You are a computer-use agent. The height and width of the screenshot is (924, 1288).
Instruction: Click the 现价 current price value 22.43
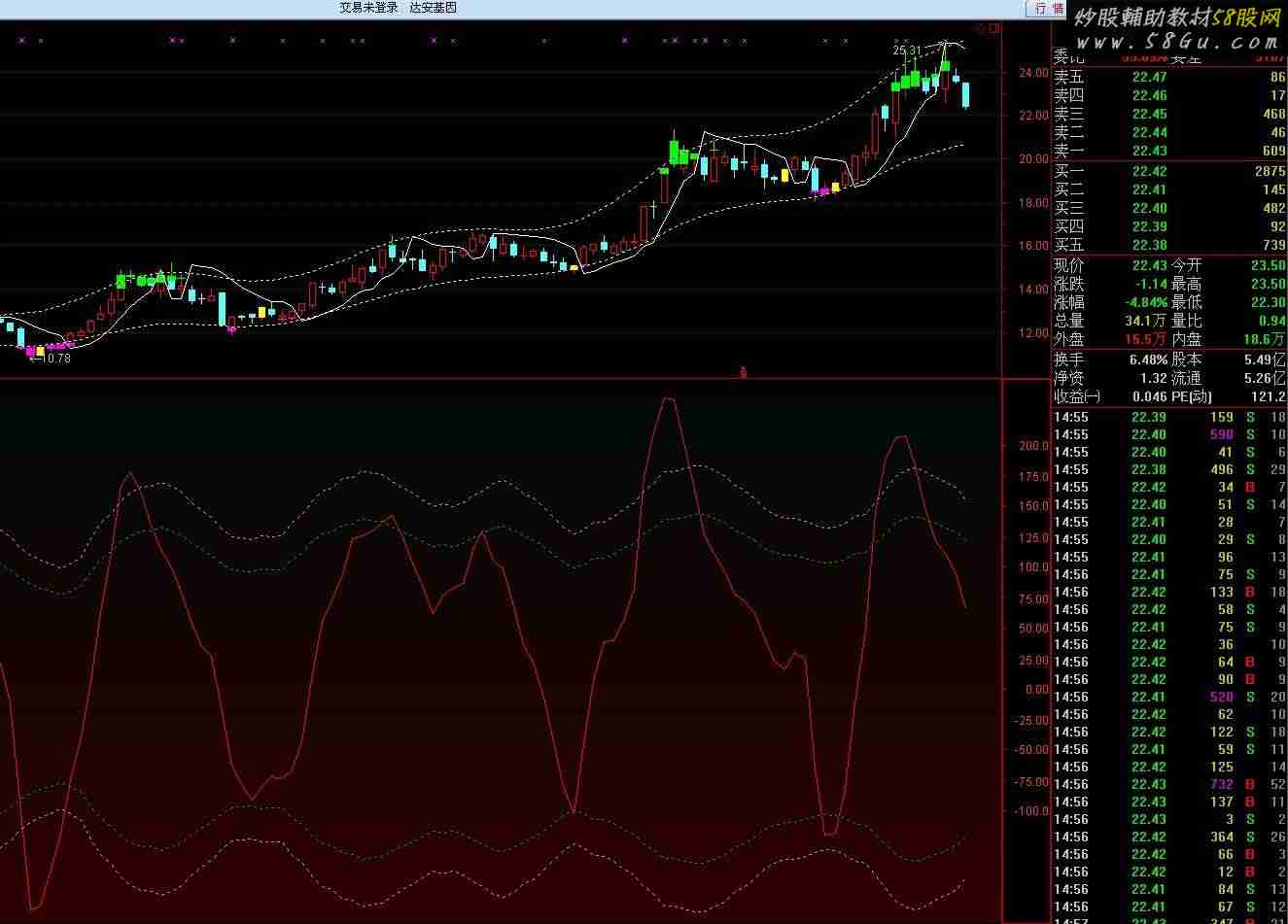click(1149, 266)
